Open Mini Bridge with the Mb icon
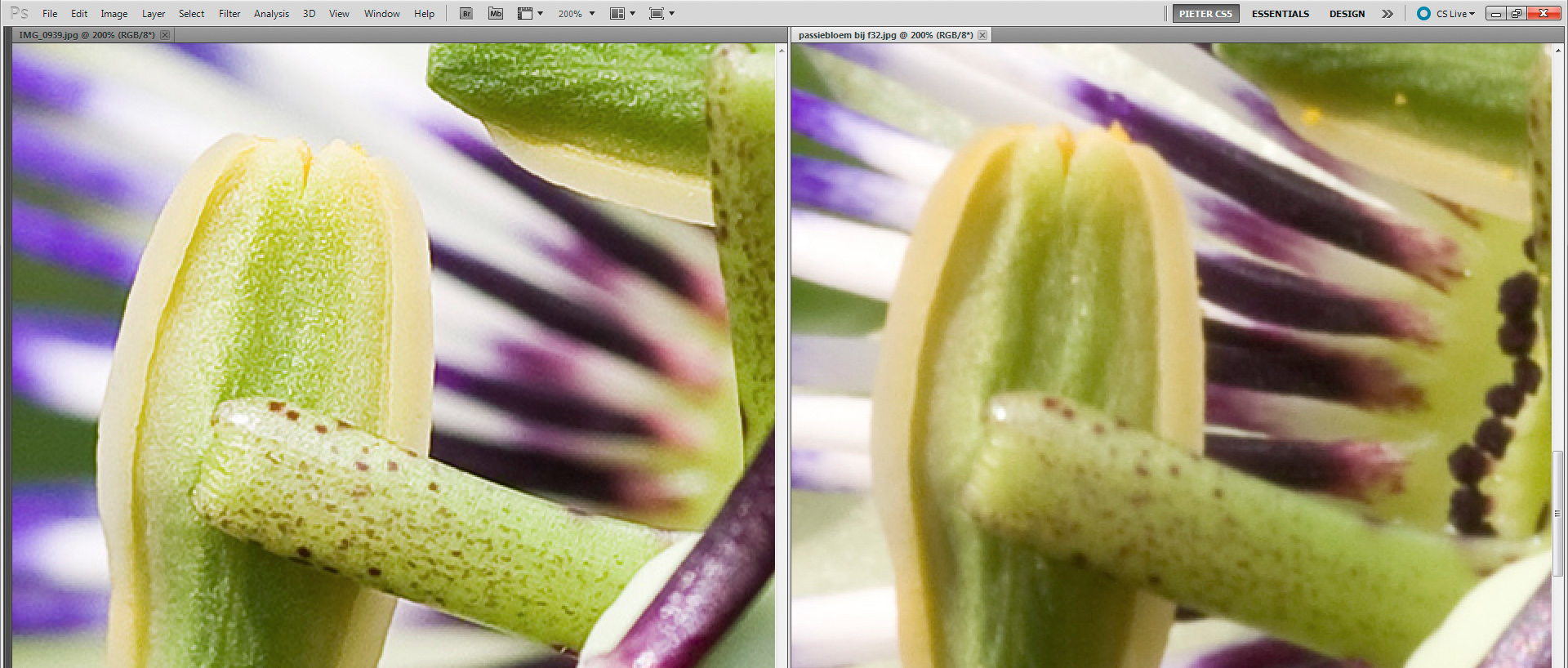This screenshot has height=668, width=1568. (496, 14)
